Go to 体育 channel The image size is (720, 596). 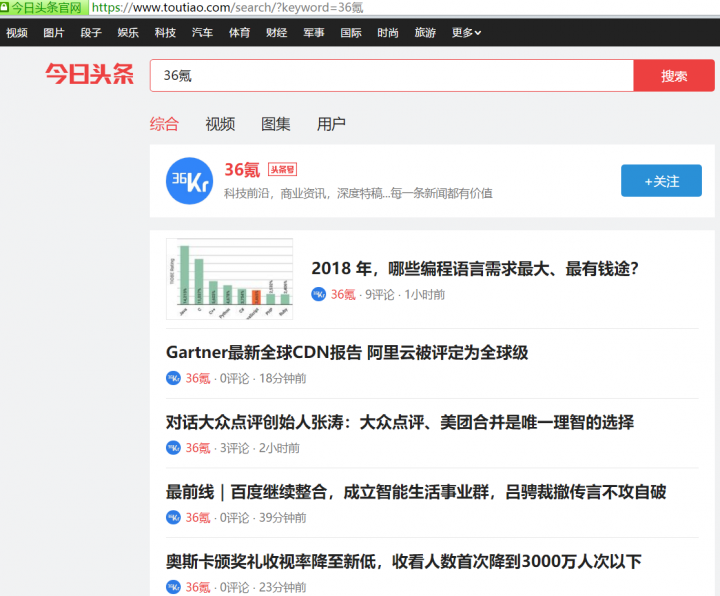239,33
